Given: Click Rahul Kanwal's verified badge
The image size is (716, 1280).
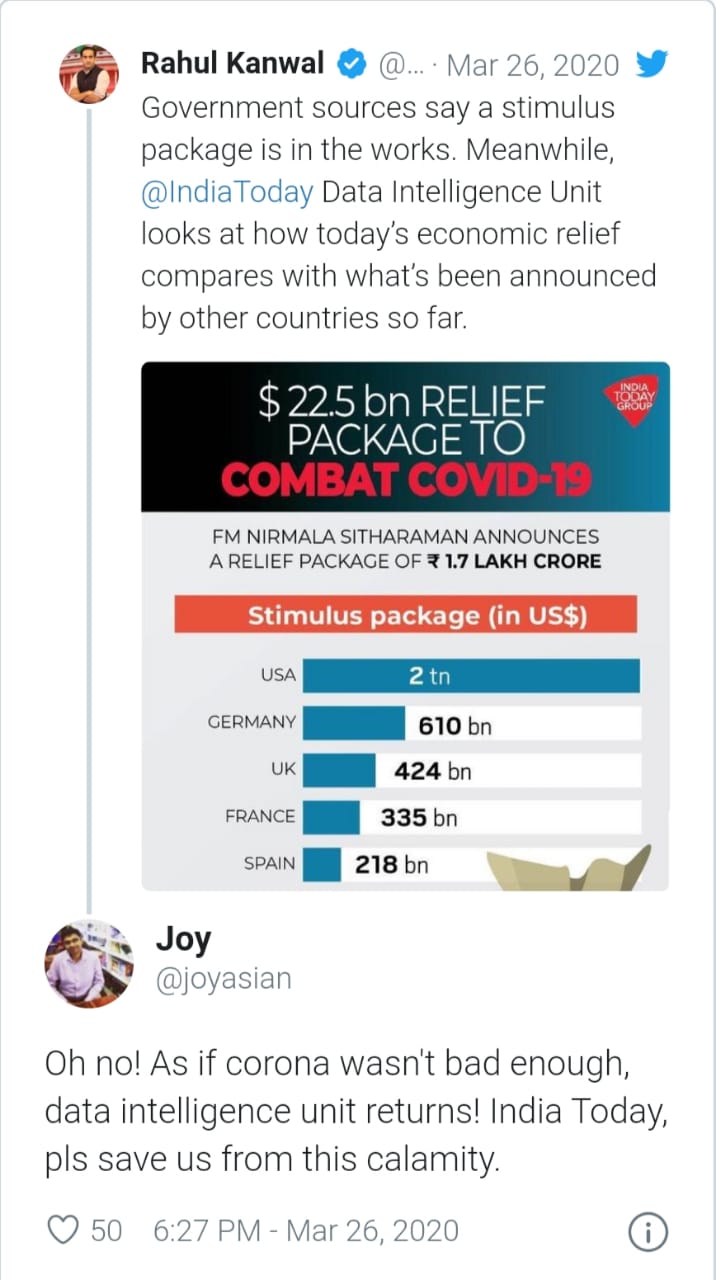Looking at the screenshot, I should click(349, 65).
